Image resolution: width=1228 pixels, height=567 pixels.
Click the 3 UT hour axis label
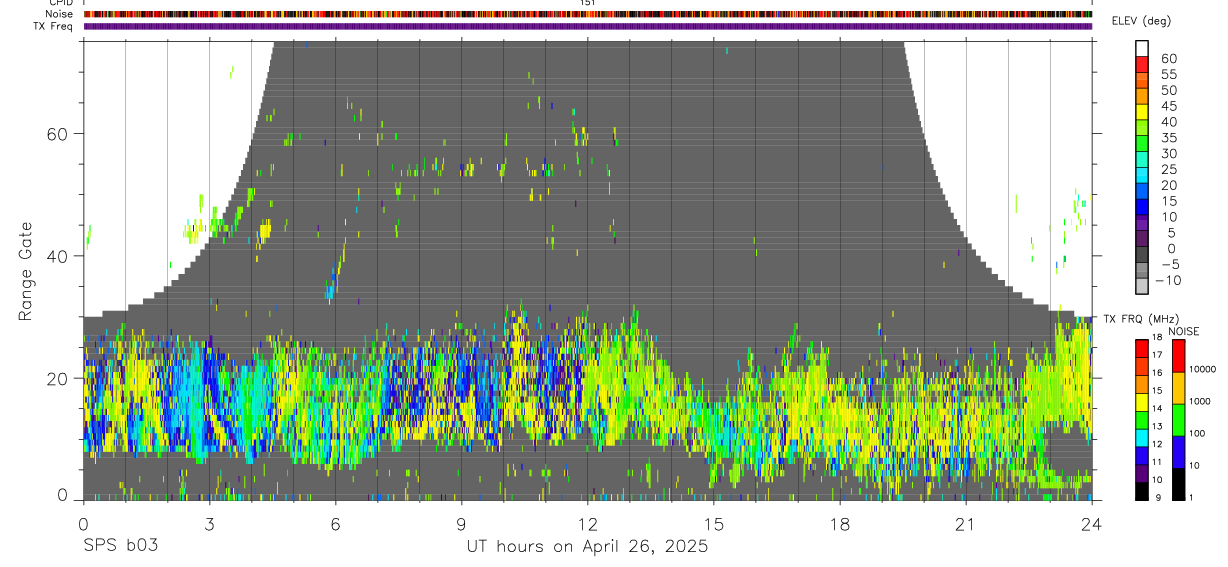pos(209,524)
